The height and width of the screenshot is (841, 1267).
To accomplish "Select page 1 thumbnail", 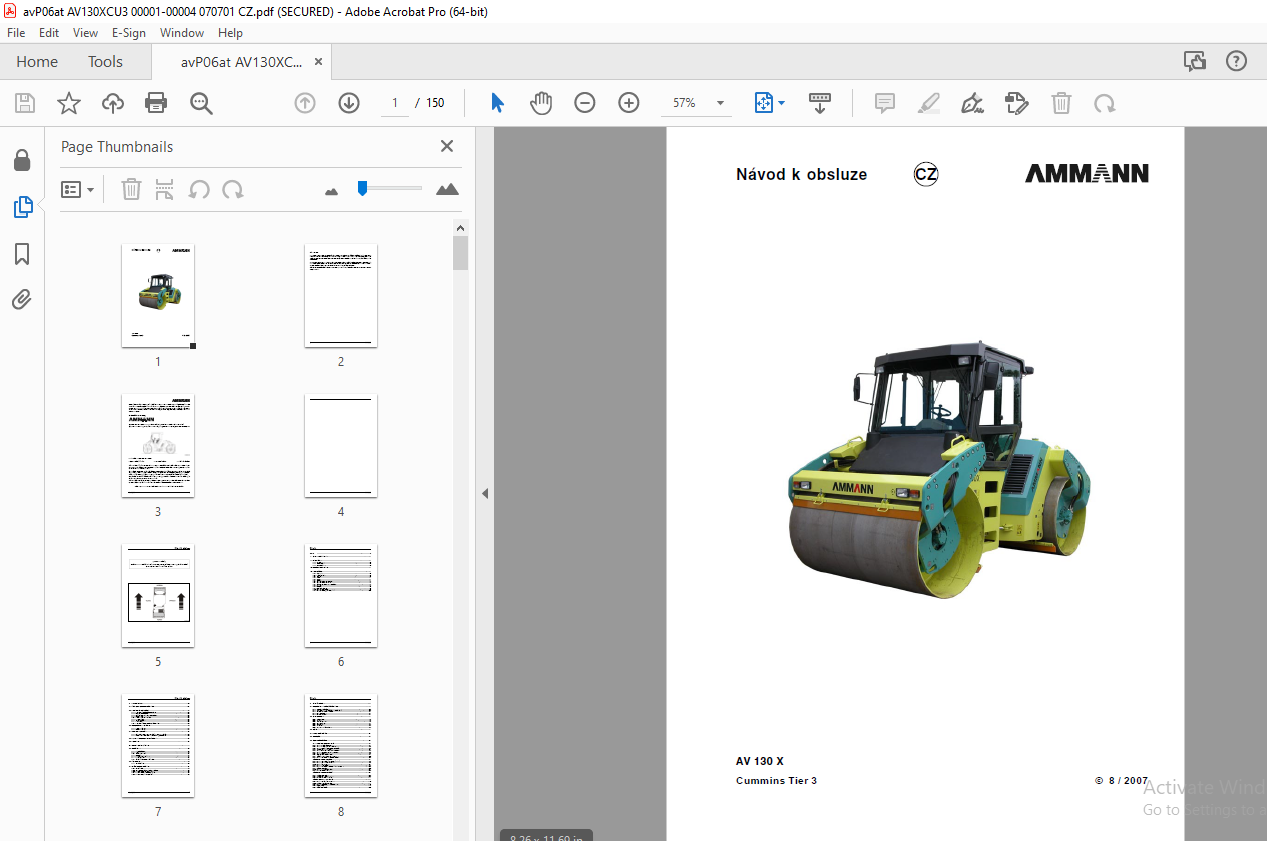I will tap(158, 295).
